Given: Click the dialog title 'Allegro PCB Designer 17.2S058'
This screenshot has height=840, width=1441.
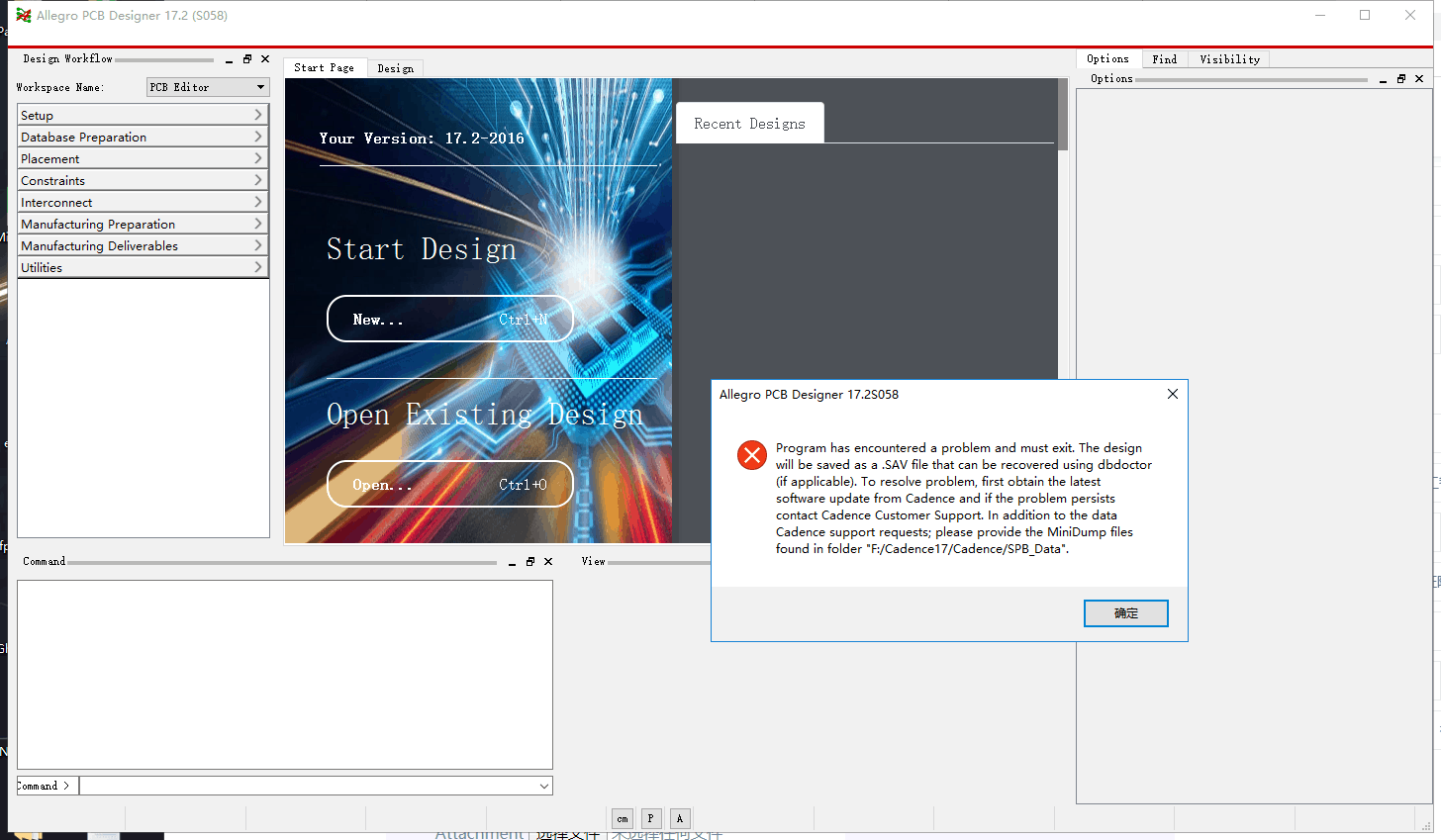Looking at the screenshot, I should click(809, 394).
